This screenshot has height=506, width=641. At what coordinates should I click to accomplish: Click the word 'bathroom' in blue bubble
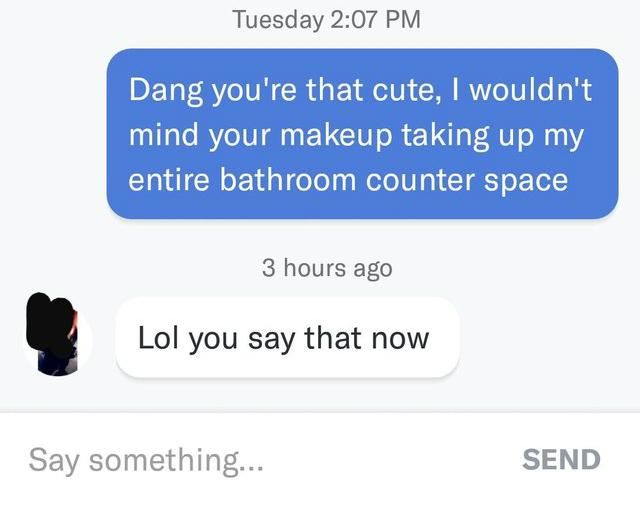[x=288, y=180]
